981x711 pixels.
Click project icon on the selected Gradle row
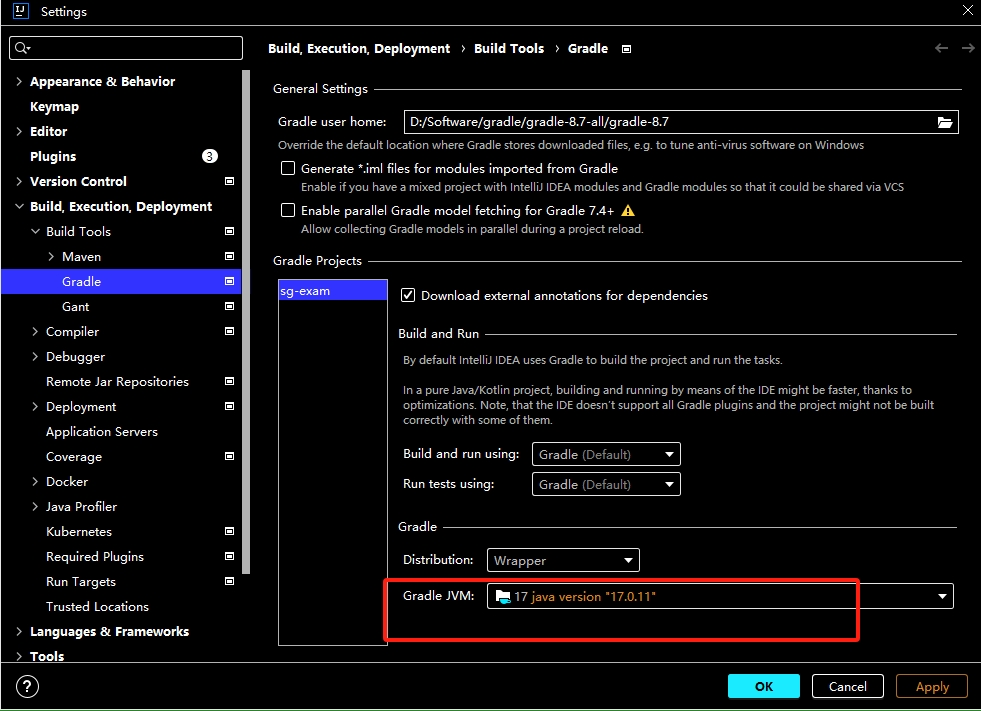230,281
